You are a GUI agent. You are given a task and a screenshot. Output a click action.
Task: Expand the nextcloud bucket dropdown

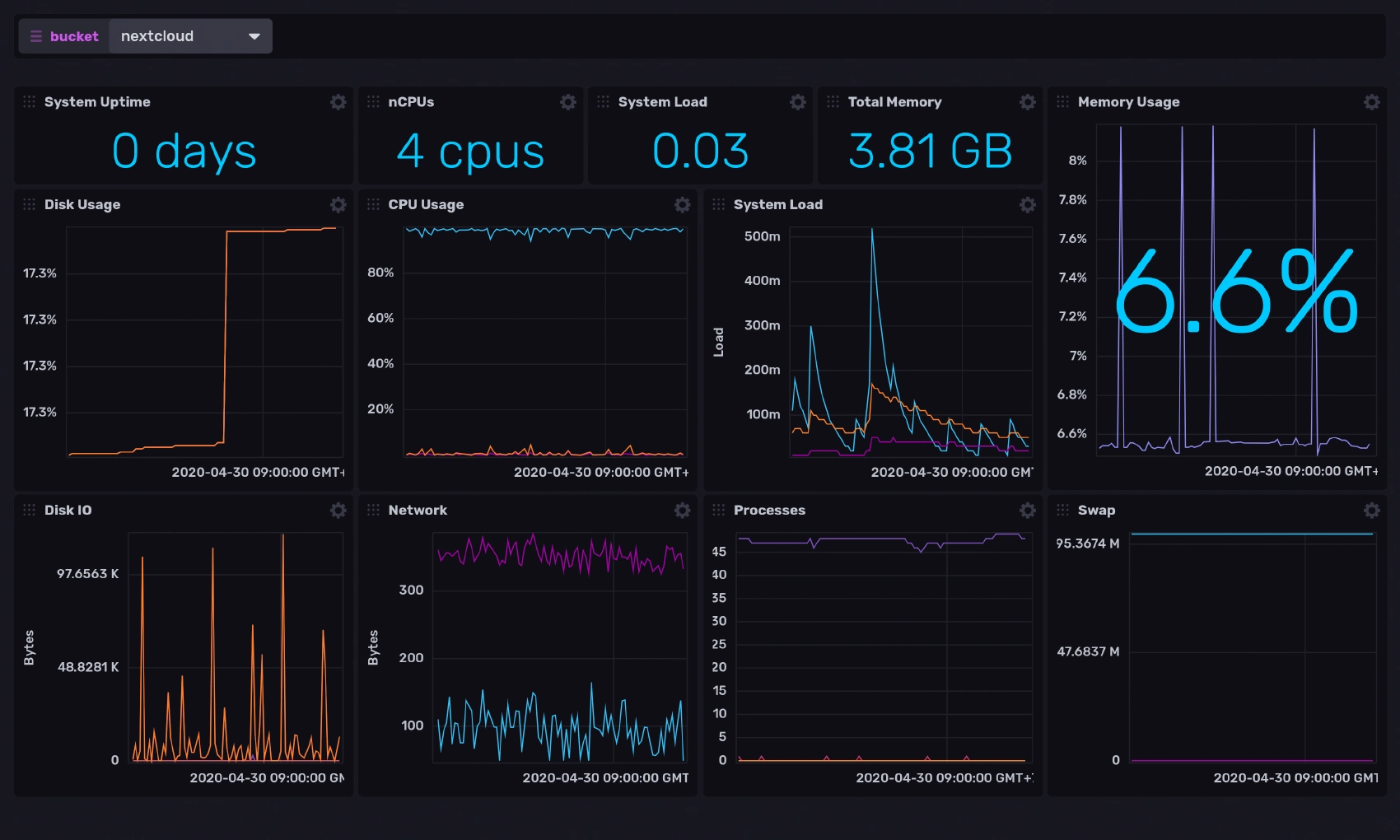tap(190, 36)
